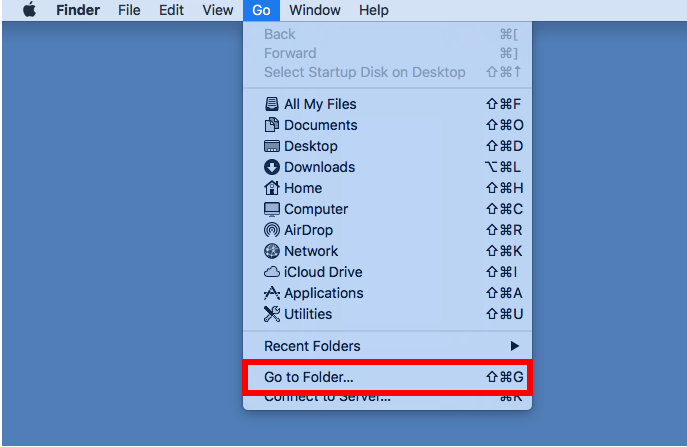Click the Downloads arrow icon
The image size is (687, 447).
coord(272,167)
